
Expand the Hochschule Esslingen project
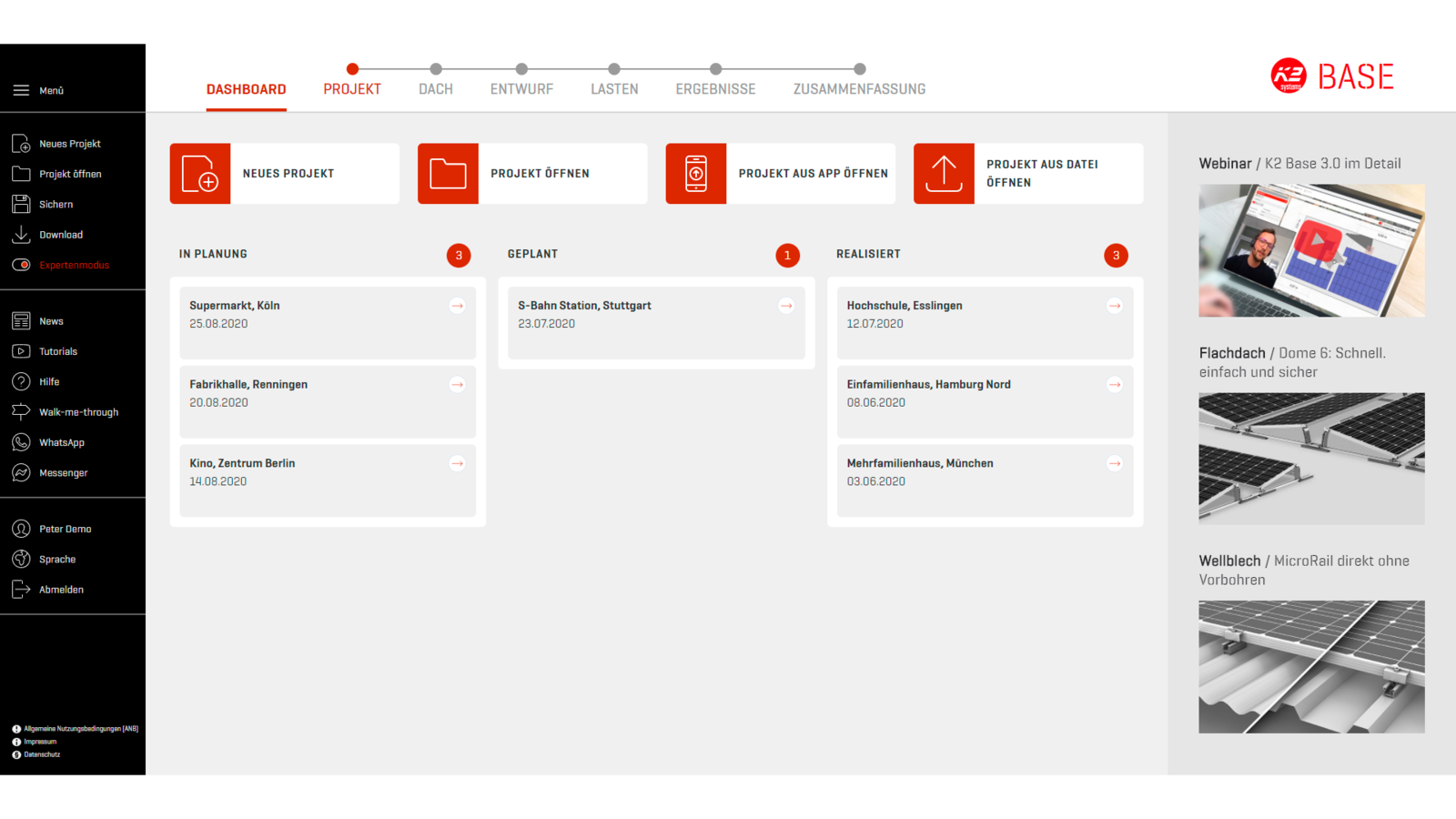tap(1115, 306)
